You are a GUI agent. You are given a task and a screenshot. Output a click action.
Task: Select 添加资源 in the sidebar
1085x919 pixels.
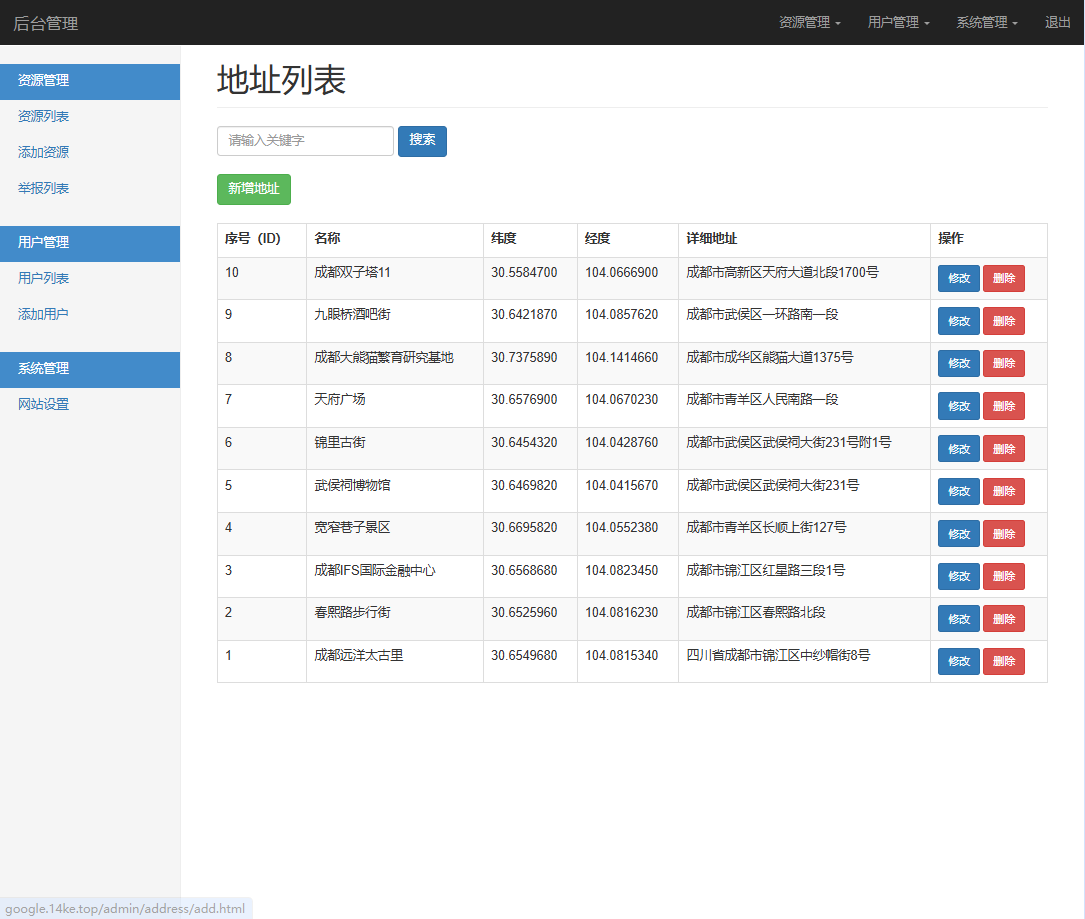44,153
